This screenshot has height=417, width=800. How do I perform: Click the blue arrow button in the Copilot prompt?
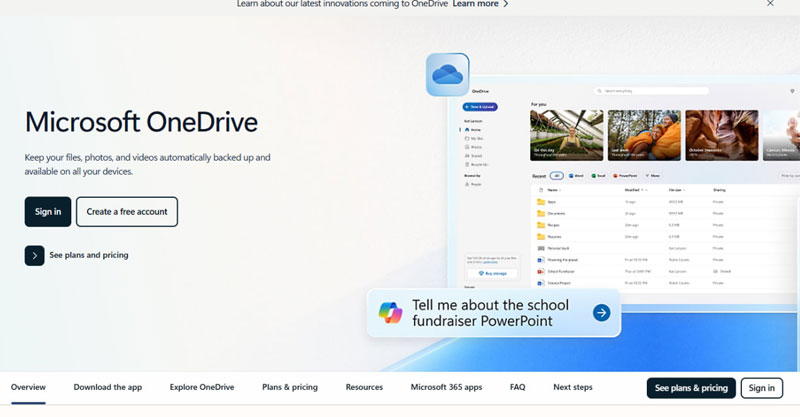602,312
